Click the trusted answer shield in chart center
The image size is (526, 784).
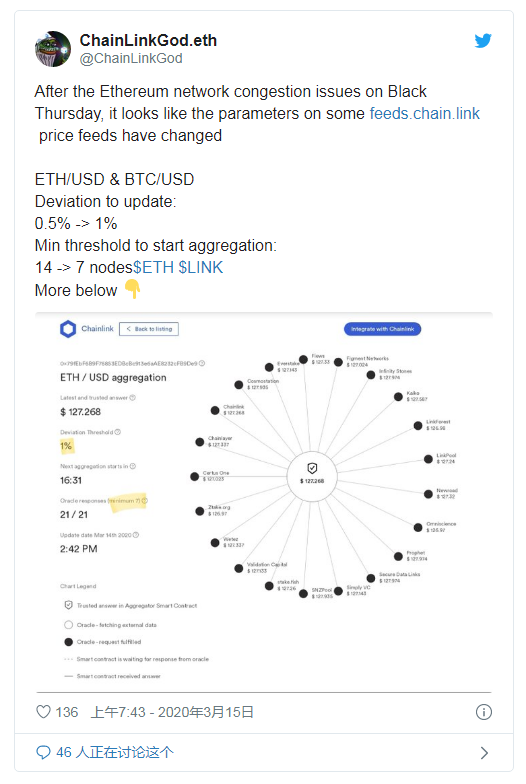(x=312, y=468)
